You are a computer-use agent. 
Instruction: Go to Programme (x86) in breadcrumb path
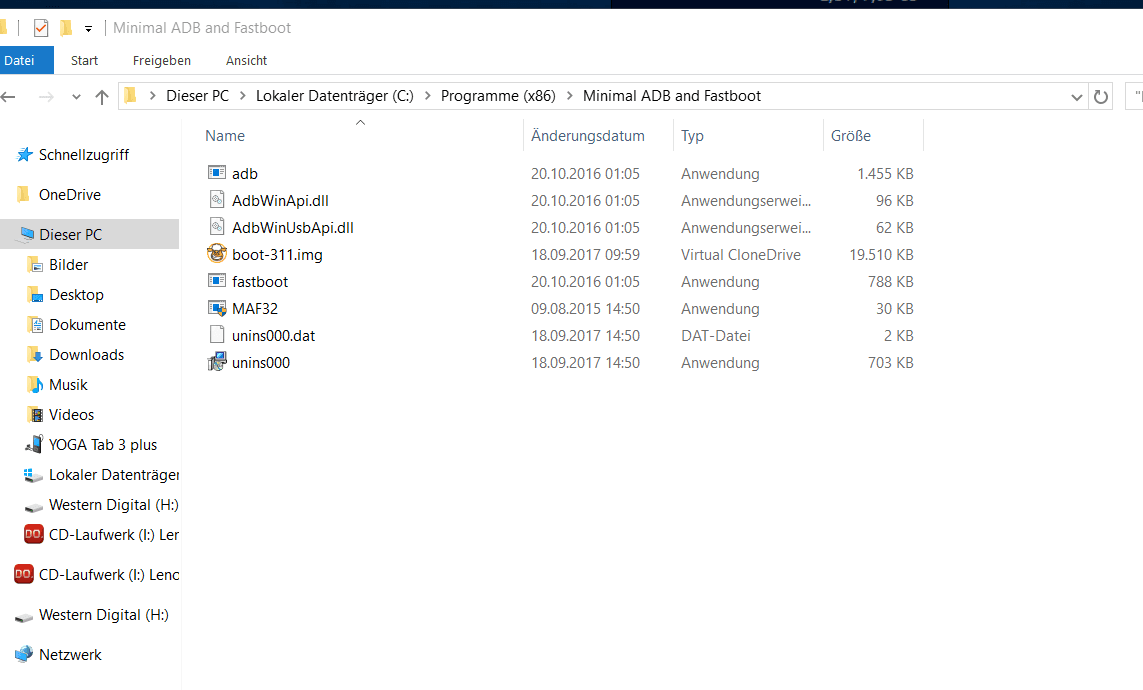click(498, 95)
